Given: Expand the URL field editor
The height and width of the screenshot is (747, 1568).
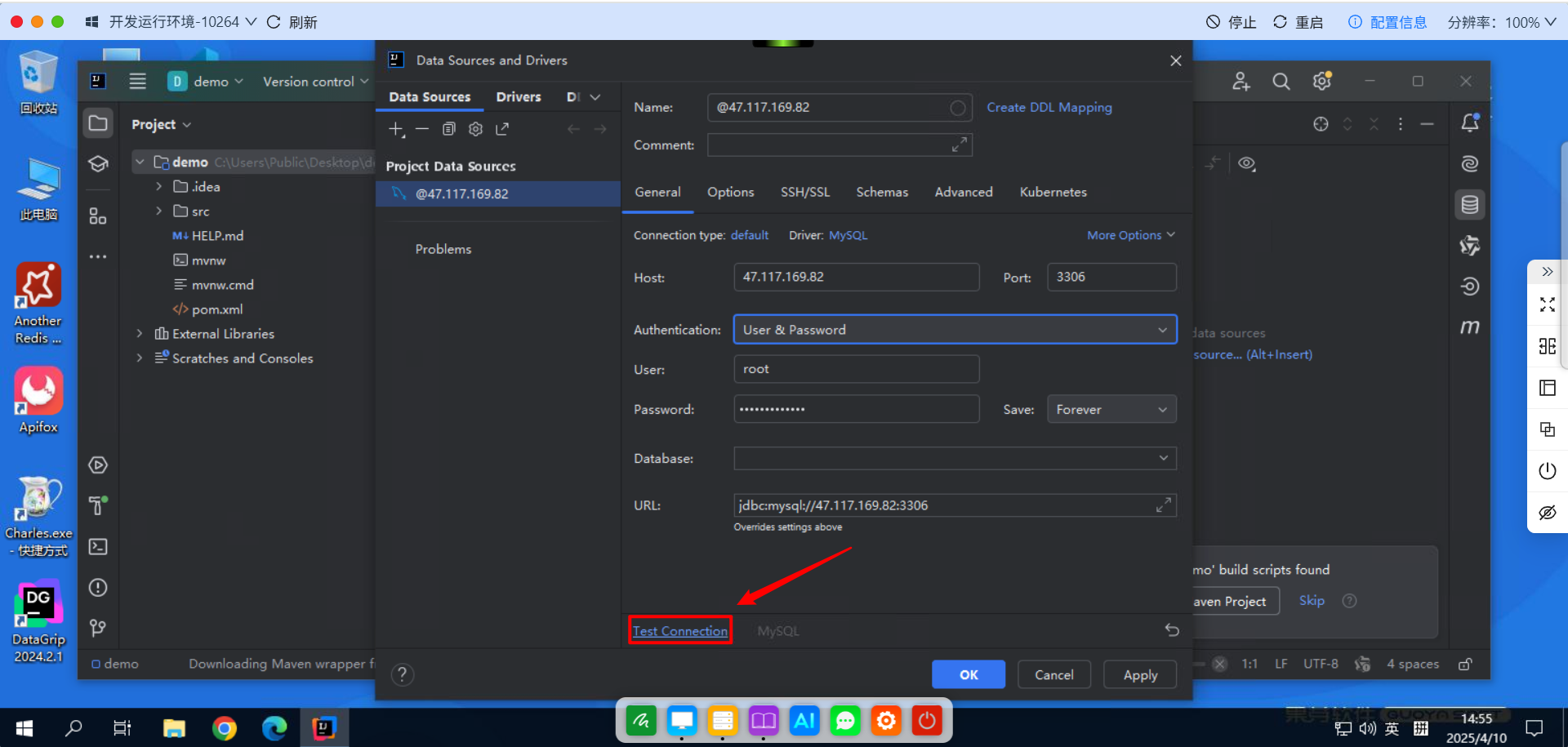Looking at the screenshot, I should point(1164,505).
